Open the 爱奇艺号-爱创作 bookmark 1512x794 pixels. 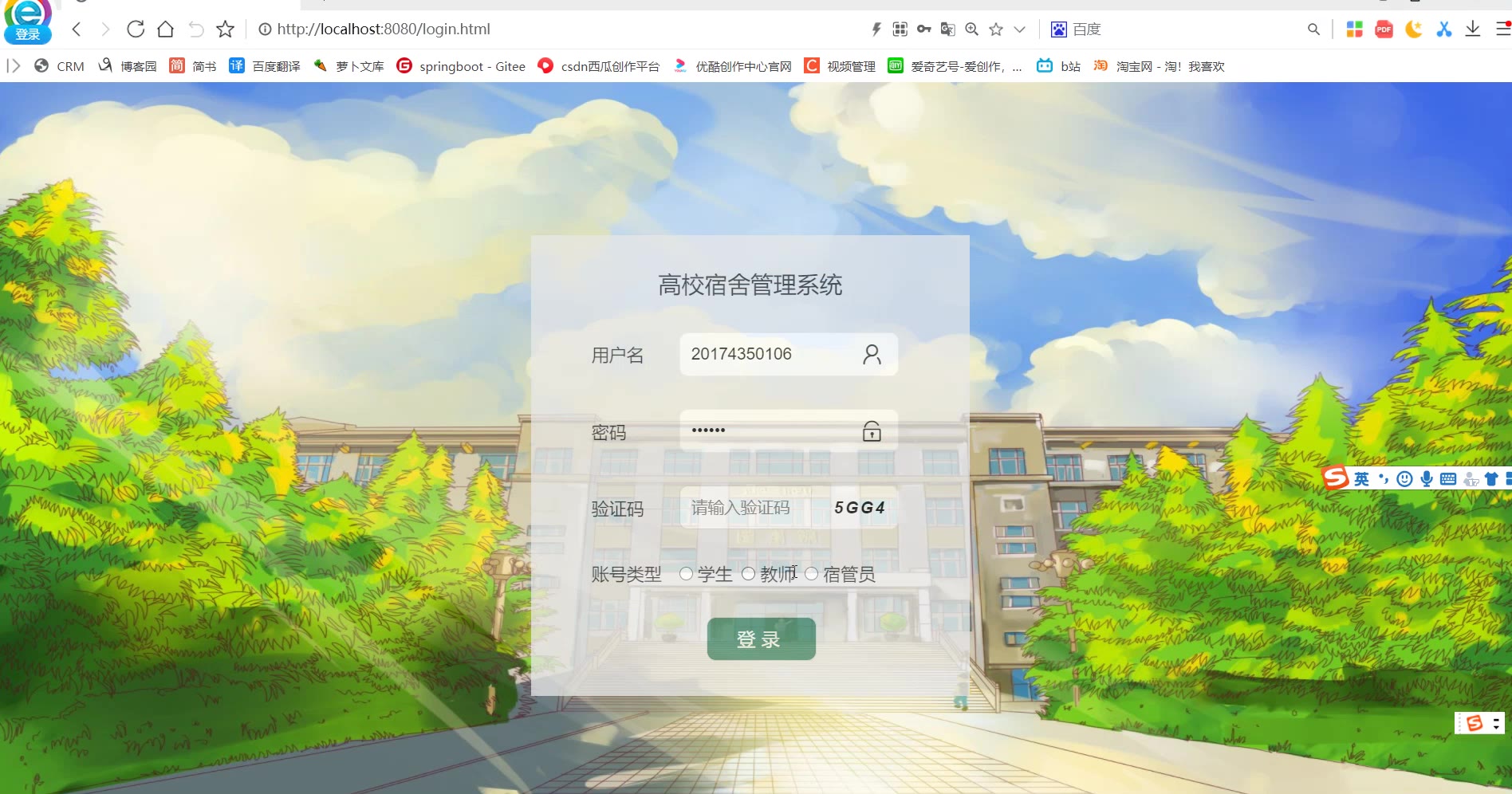pyautogui.click(x=955, y=66)
